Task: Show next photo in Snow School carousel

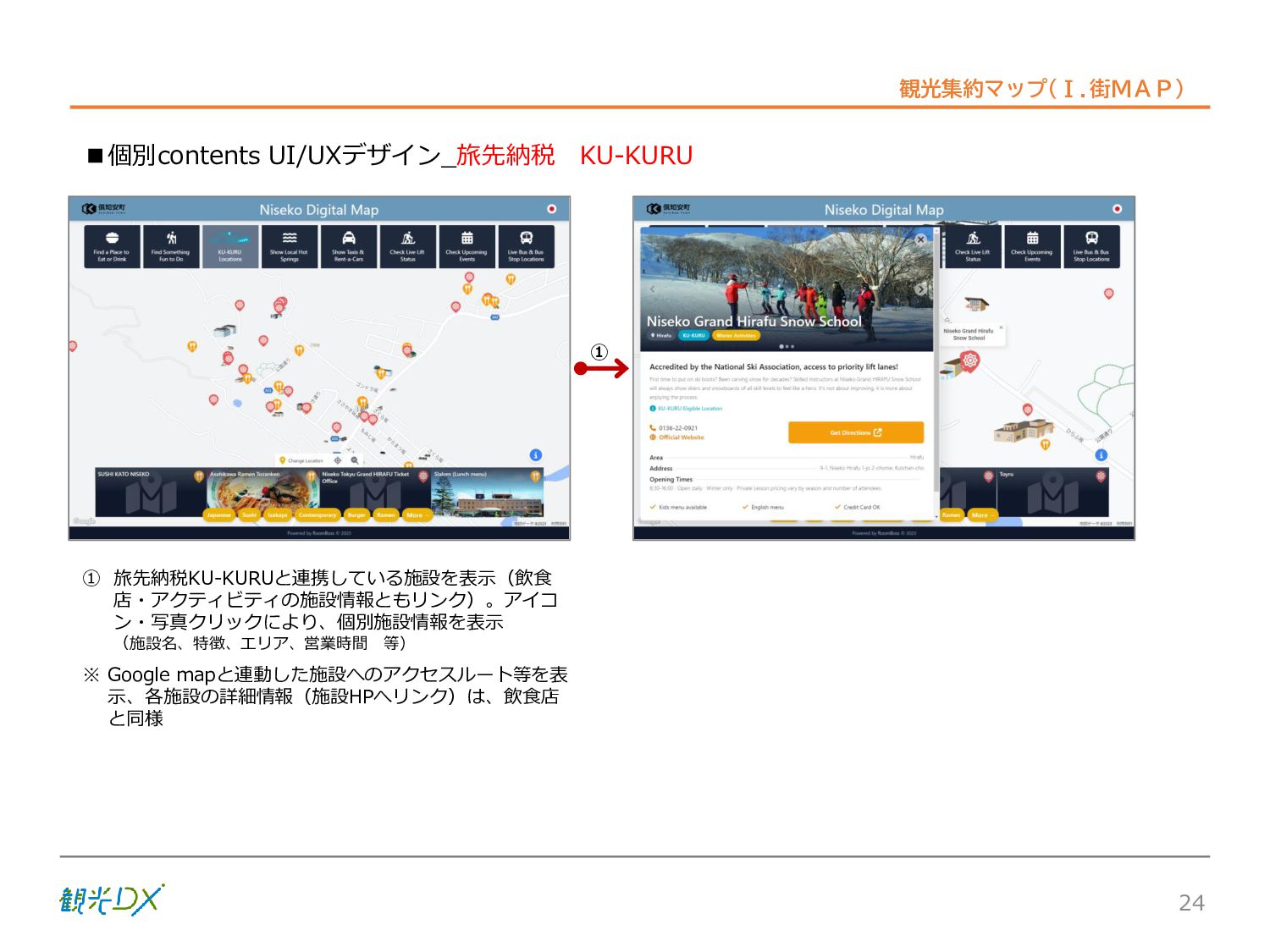Action: tap(921, 289)
